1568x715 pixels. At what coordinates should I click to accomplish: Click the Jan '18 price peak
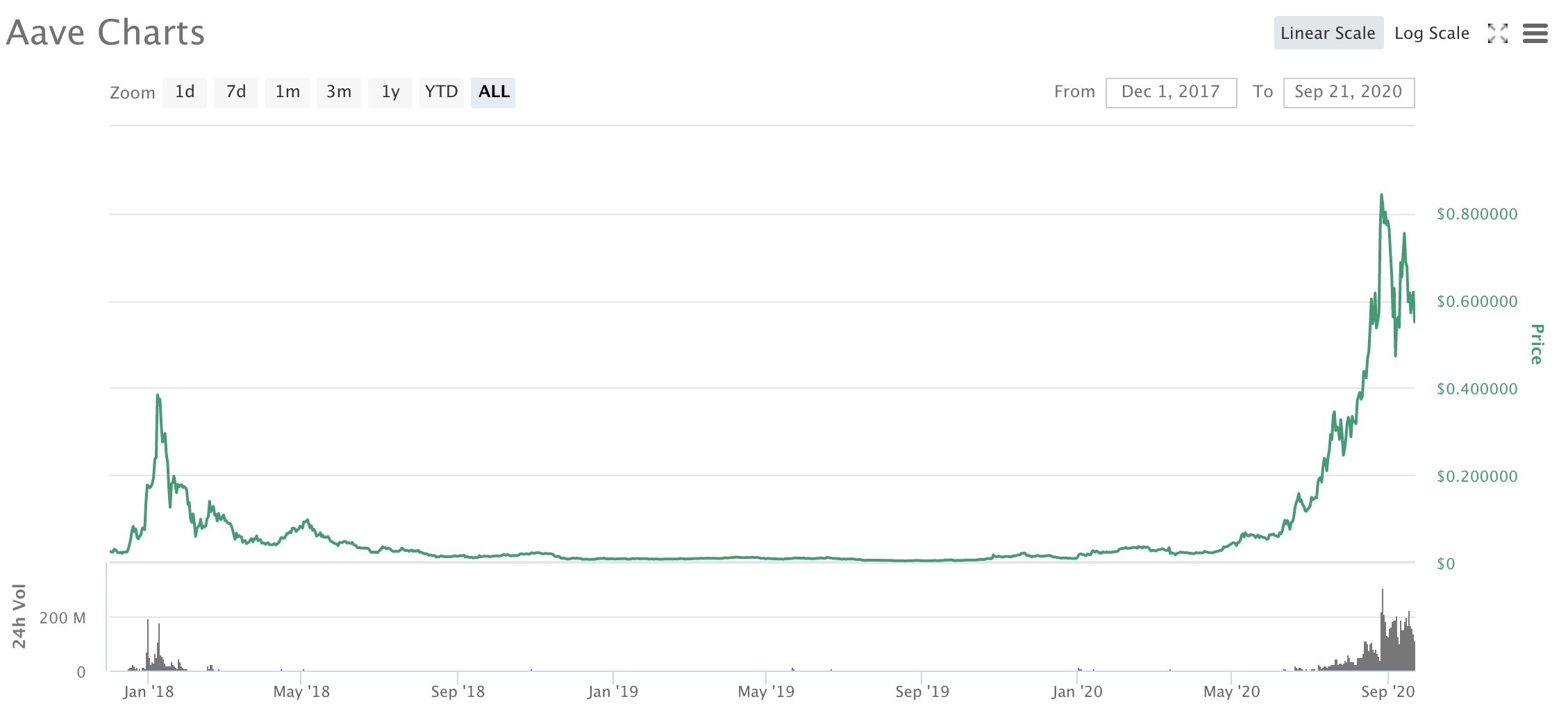coord(158,396)
